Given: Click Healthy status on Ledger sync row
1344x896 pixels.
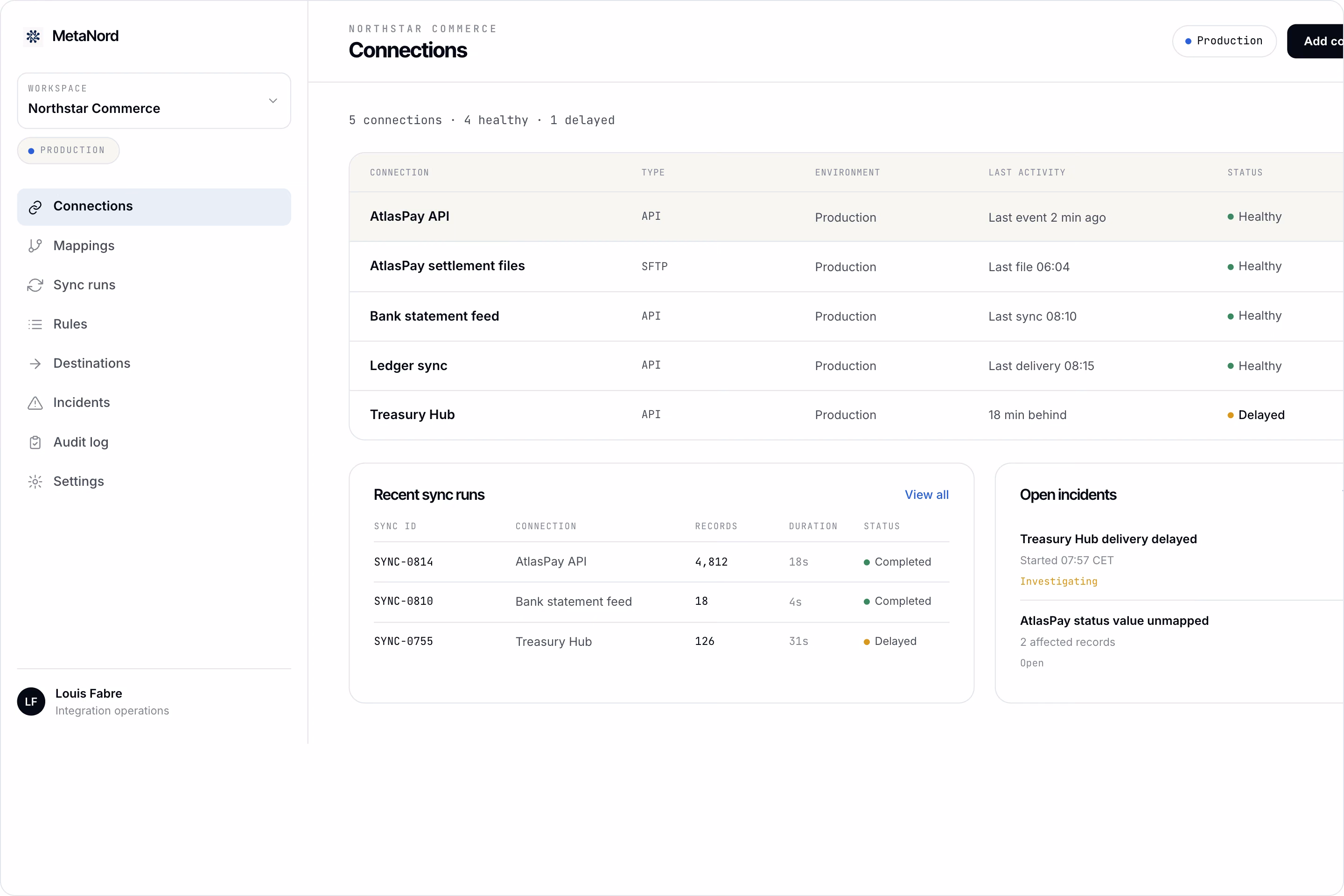Looking at the screenshot, I should (1254, 366).
